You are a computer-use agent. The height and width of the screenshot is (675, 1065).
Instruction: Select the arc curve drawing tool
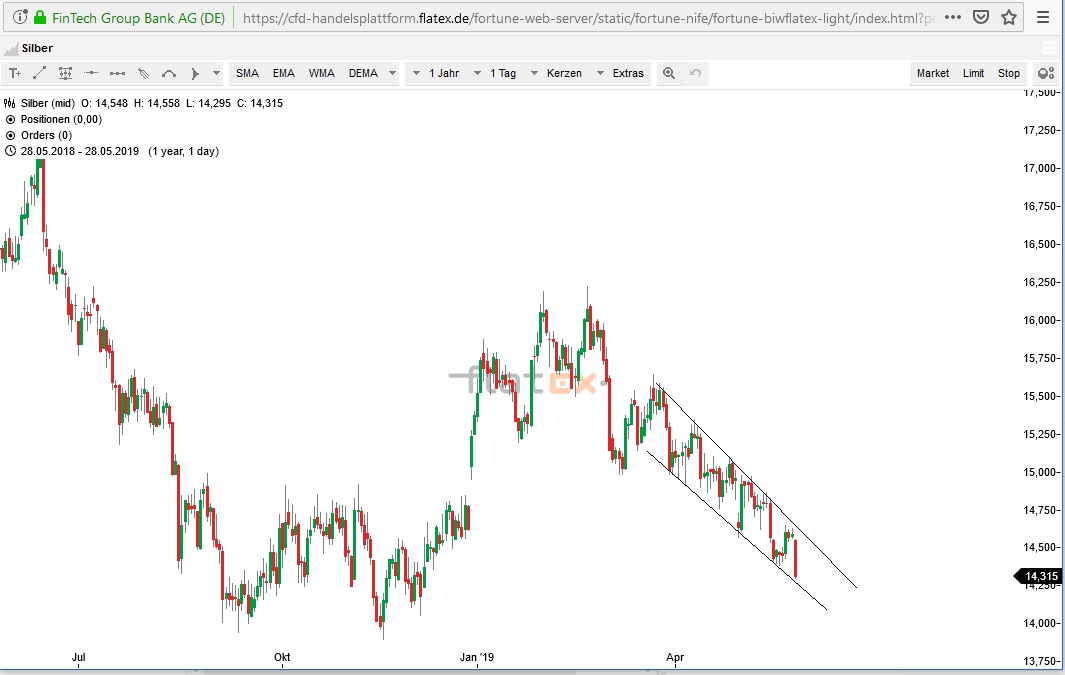coord(169,73)
